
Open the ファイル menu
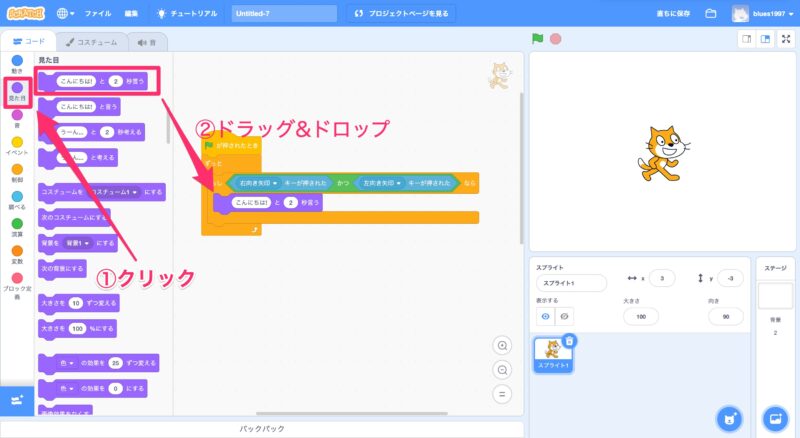point(98,14)
